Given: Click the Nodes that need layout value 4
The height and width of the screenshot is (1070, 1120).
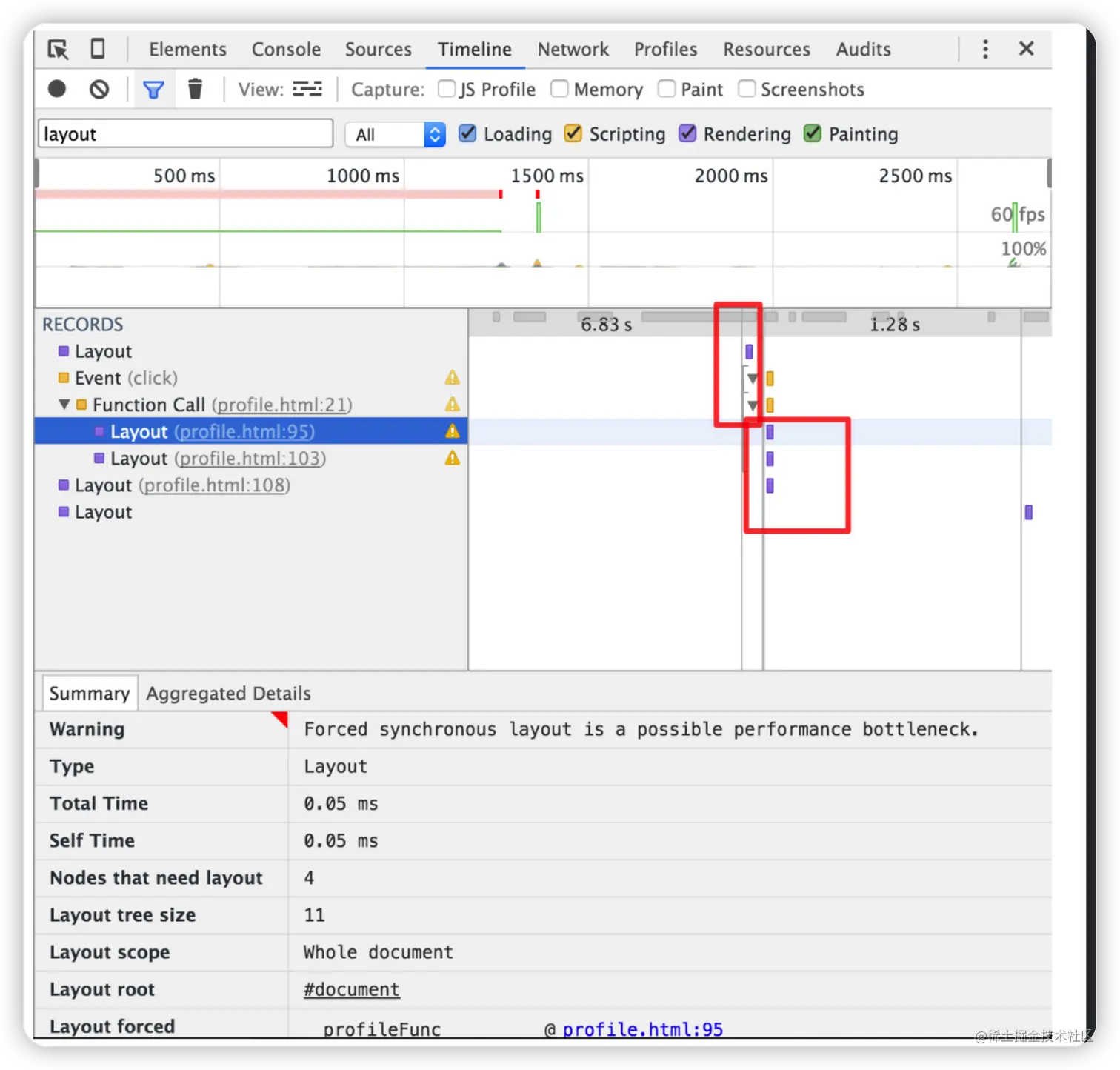Looking at the screenshot, I should click(x=309, y=878).
